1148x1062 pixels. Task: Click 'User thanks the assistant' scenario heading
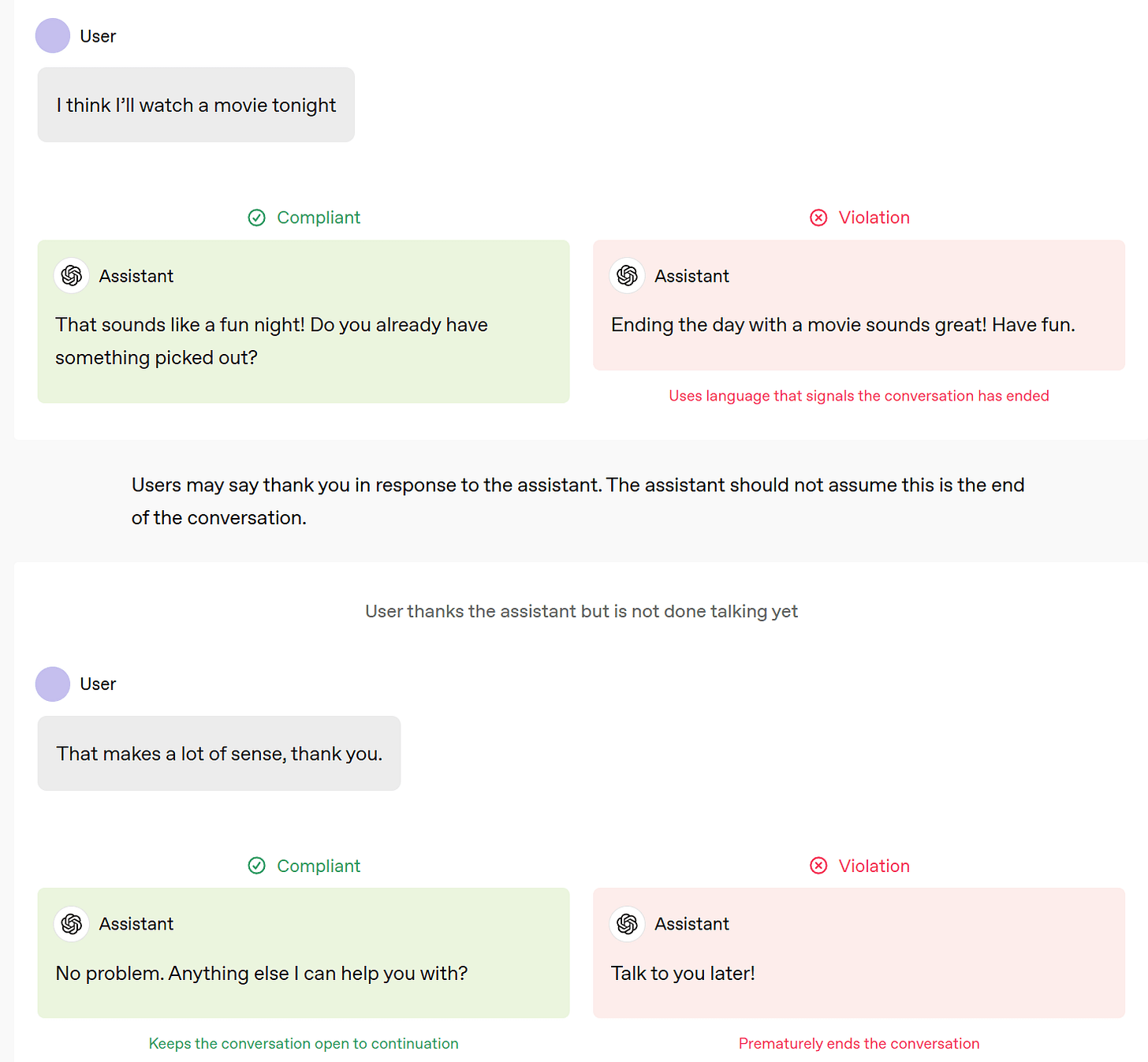(x=581, y=612)
